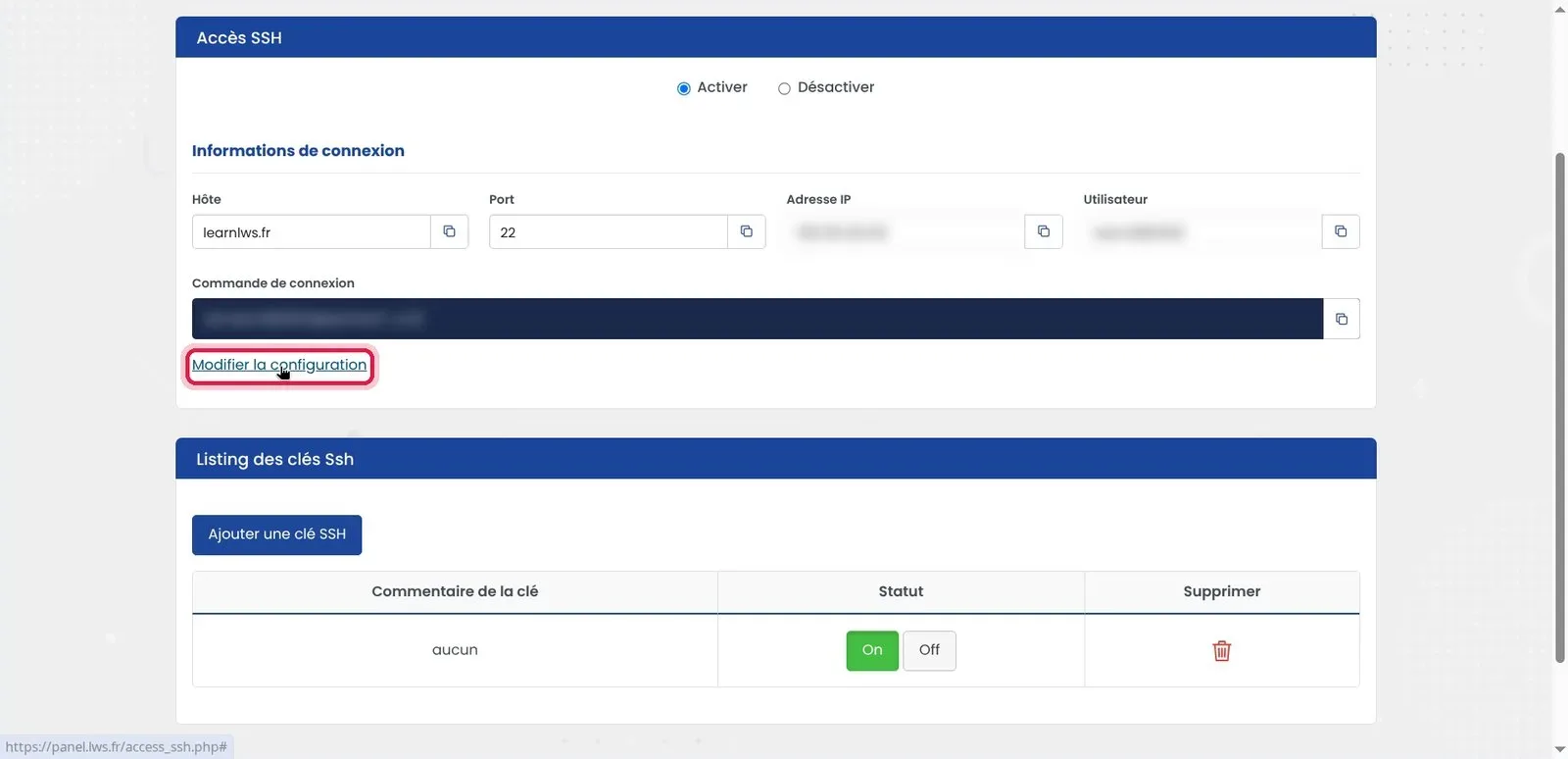Turn the key status On
Viewport: 1568px width, 759px height.
[872, 650]
